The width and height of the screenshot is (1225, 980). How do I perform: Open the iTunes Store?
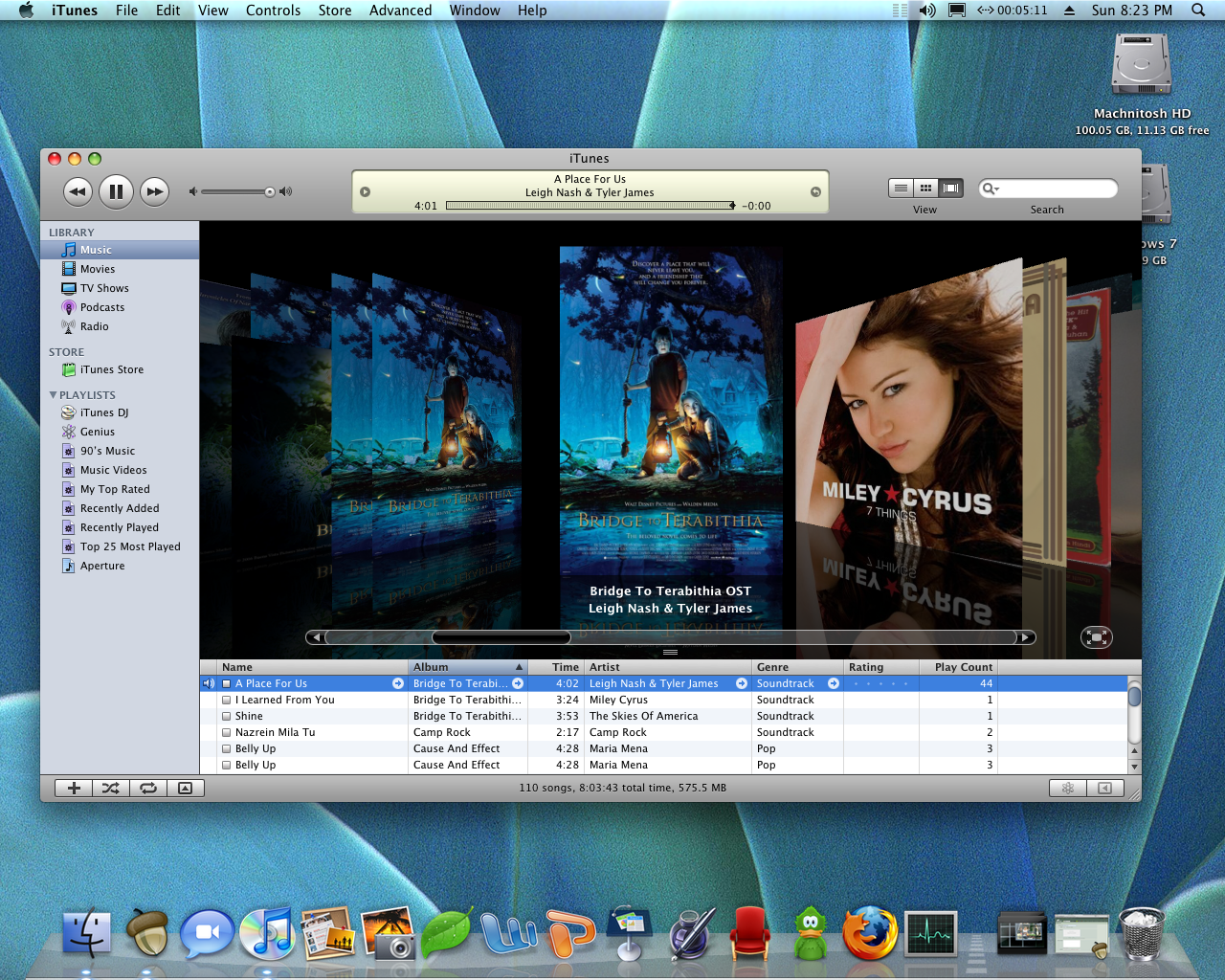point(120,369)
